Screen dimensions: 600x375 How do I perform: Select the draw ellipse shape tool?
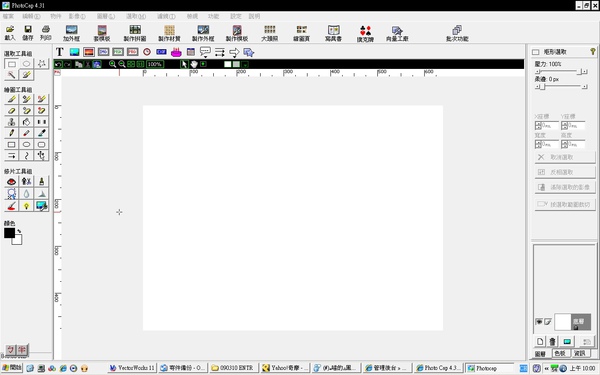(x=26, y=144)
